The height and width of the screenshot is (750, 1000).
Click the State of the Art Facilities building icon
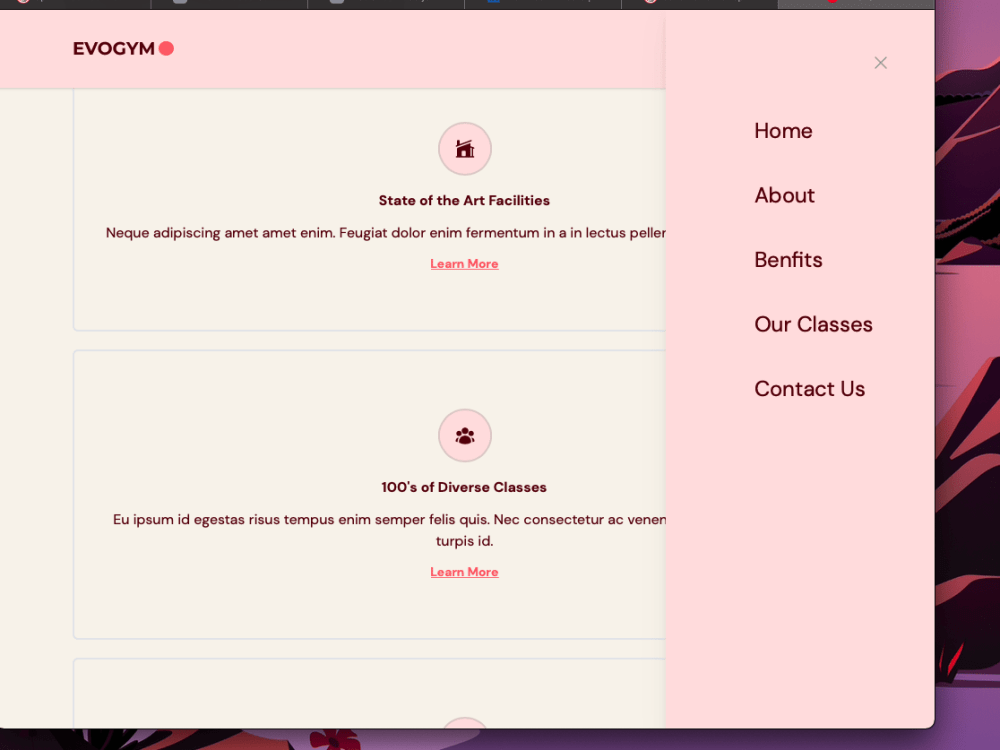[464, 148]
